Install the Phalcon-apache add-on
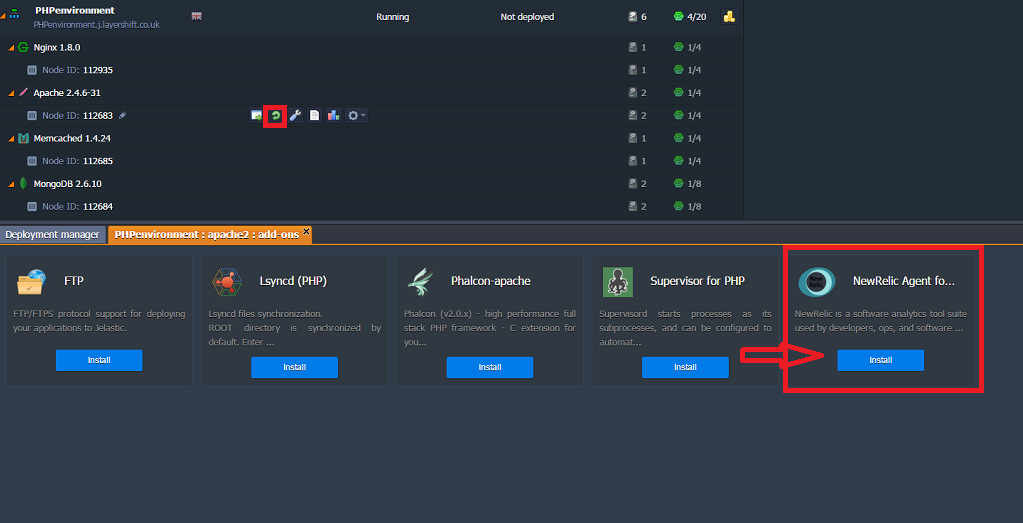 (x=490, y=367)
